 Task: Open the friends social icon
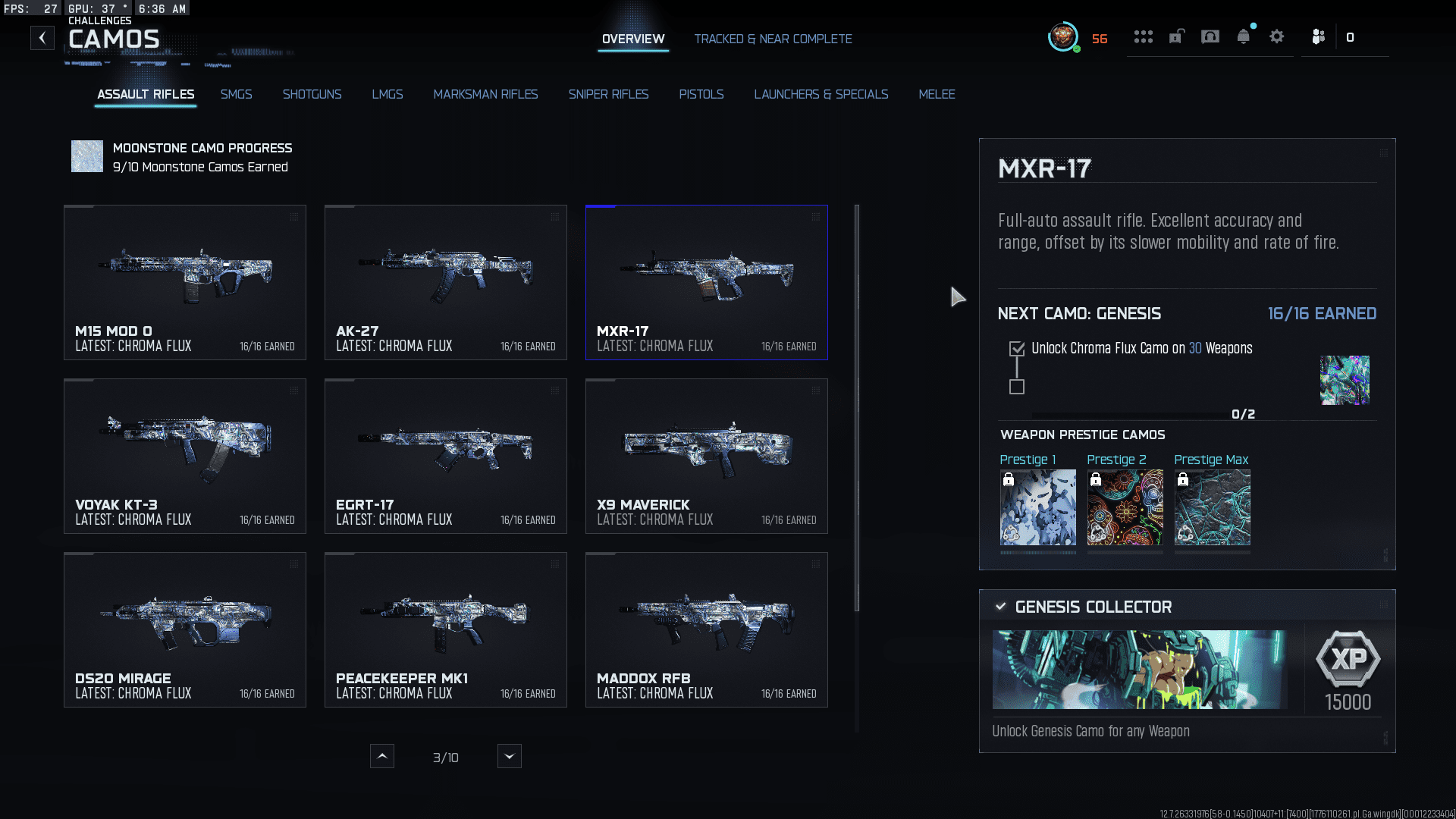click(x=1318, y=36)
